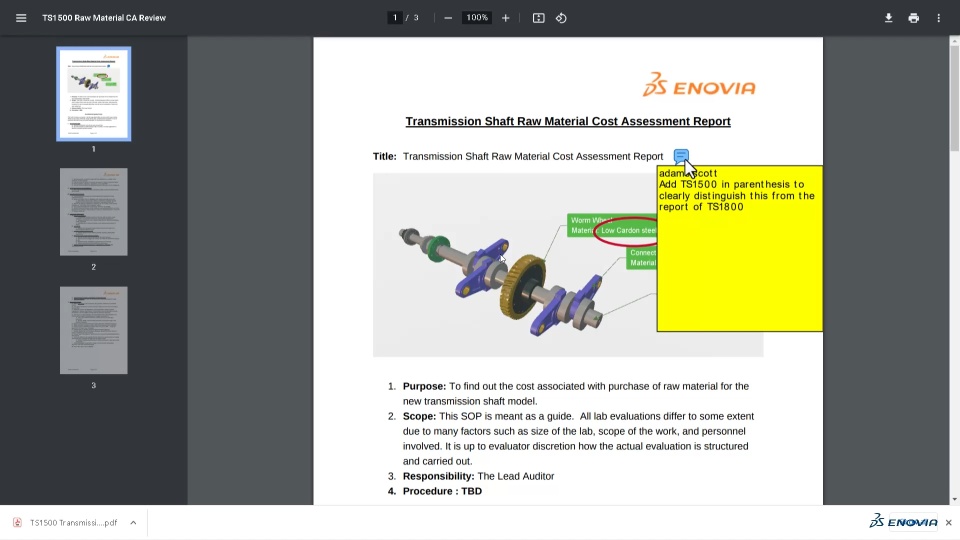The width and height of the screenshot is (960, 540).
Task: Zoom in with the plus button
Action: [x=506, y=18]
